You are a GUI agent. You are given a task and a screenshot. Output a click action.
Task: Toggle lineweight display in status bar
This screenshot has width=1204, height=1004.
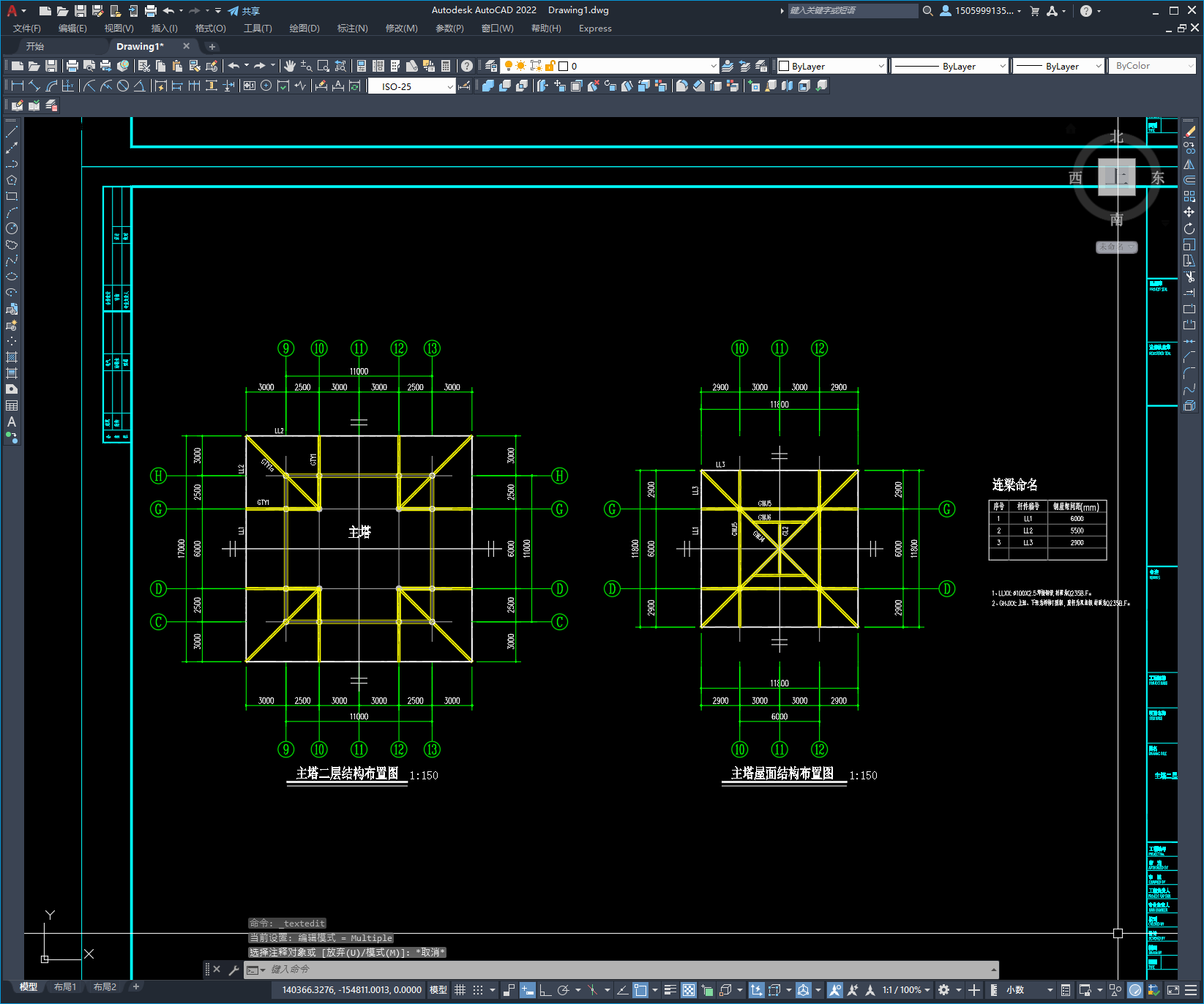670,990
